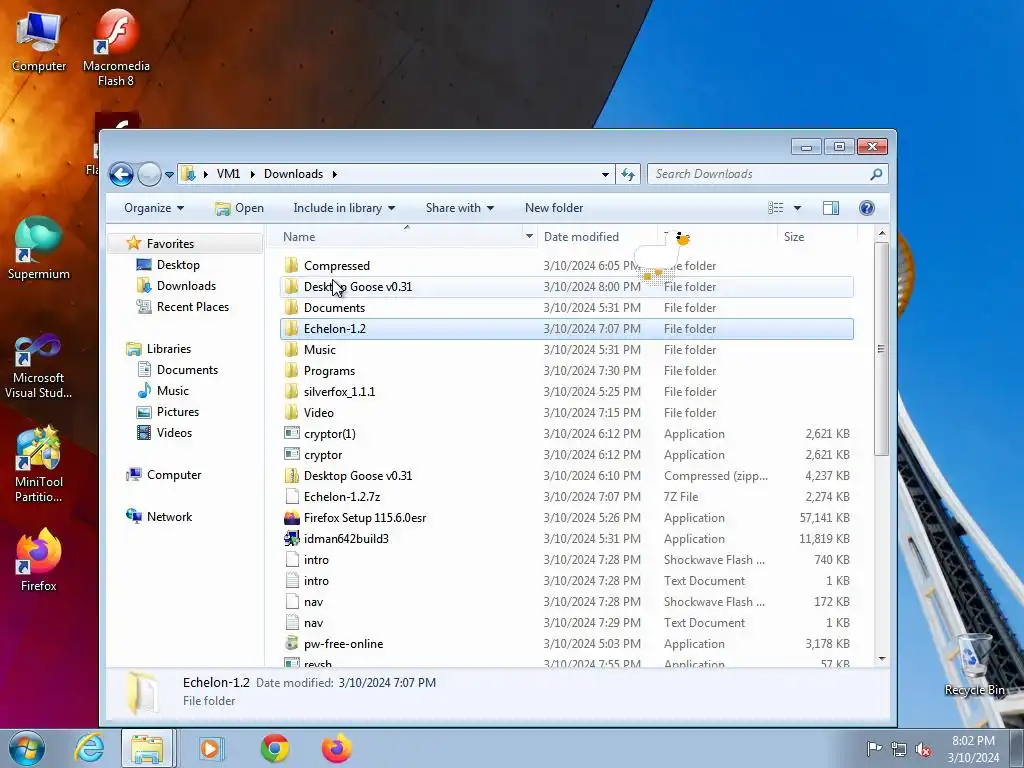Image resolution: width=1024 pixels, height=768 pixels.
Task: Click the Open toolbar button
Action: 239,208
